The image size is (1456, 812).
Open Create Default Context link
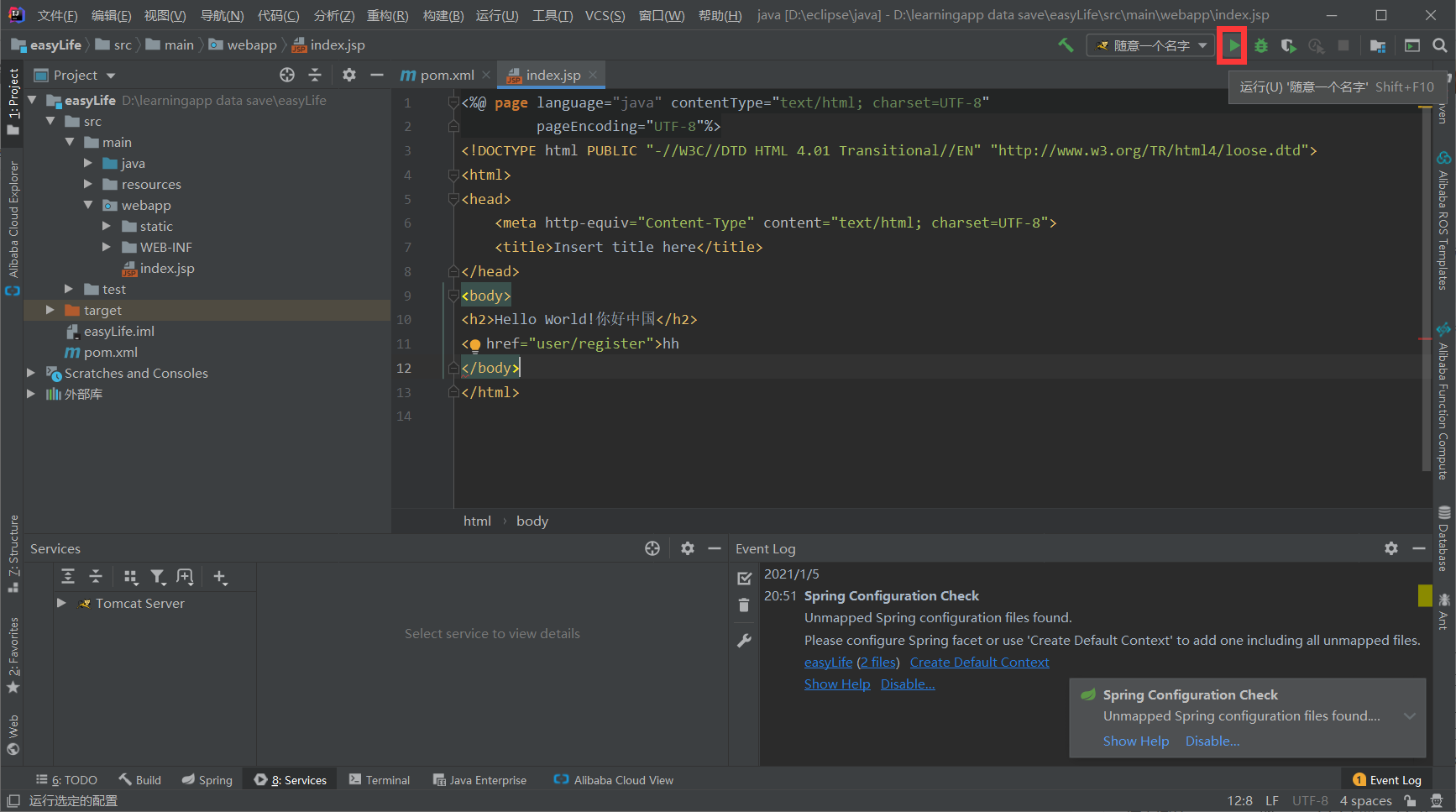pyautogui.click(x=979, y=662)
